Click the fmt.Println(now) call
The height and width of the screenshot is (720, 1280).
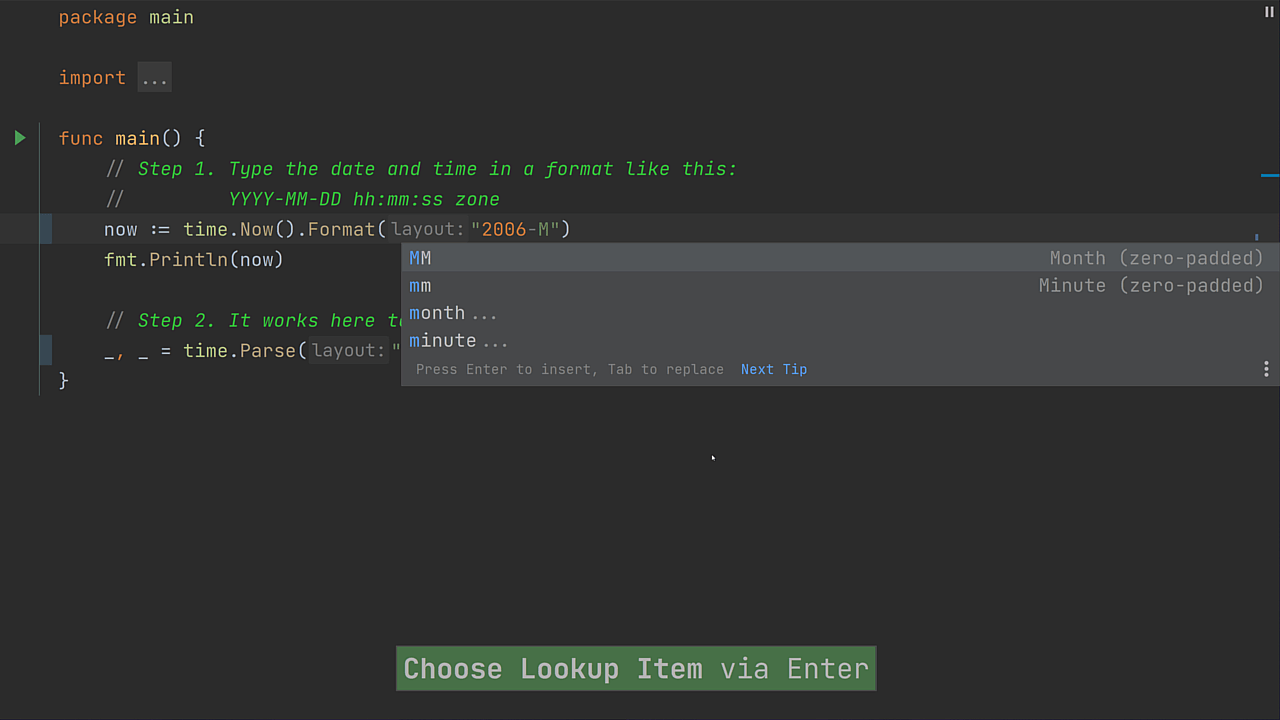pyautogui.click(x=193, y=259)
